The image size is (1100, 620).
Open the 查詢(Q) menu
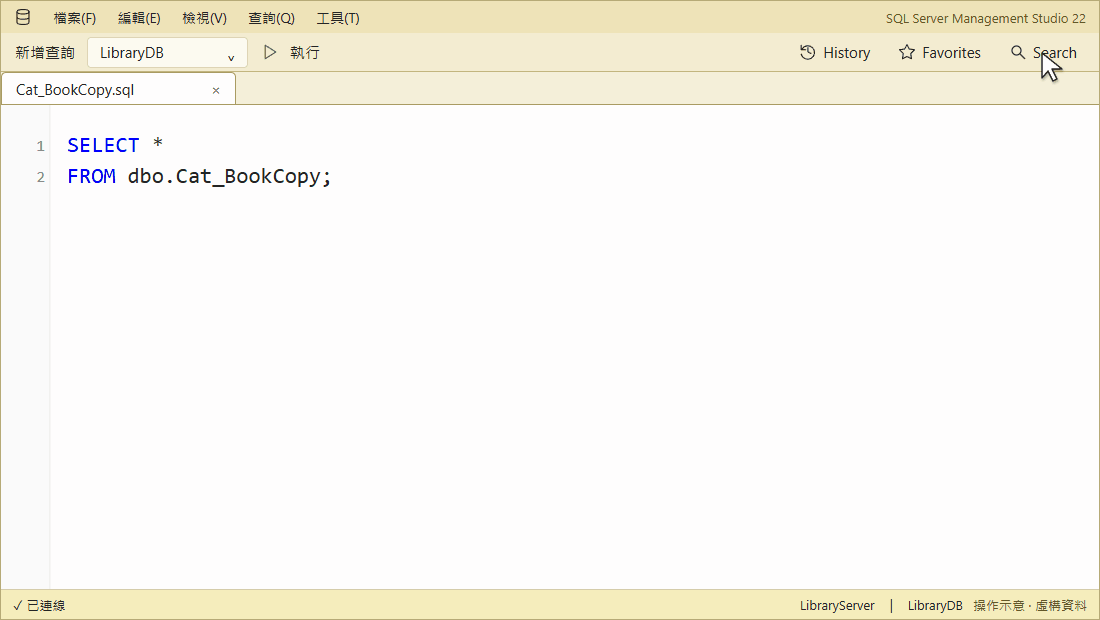tap(271, 18)
